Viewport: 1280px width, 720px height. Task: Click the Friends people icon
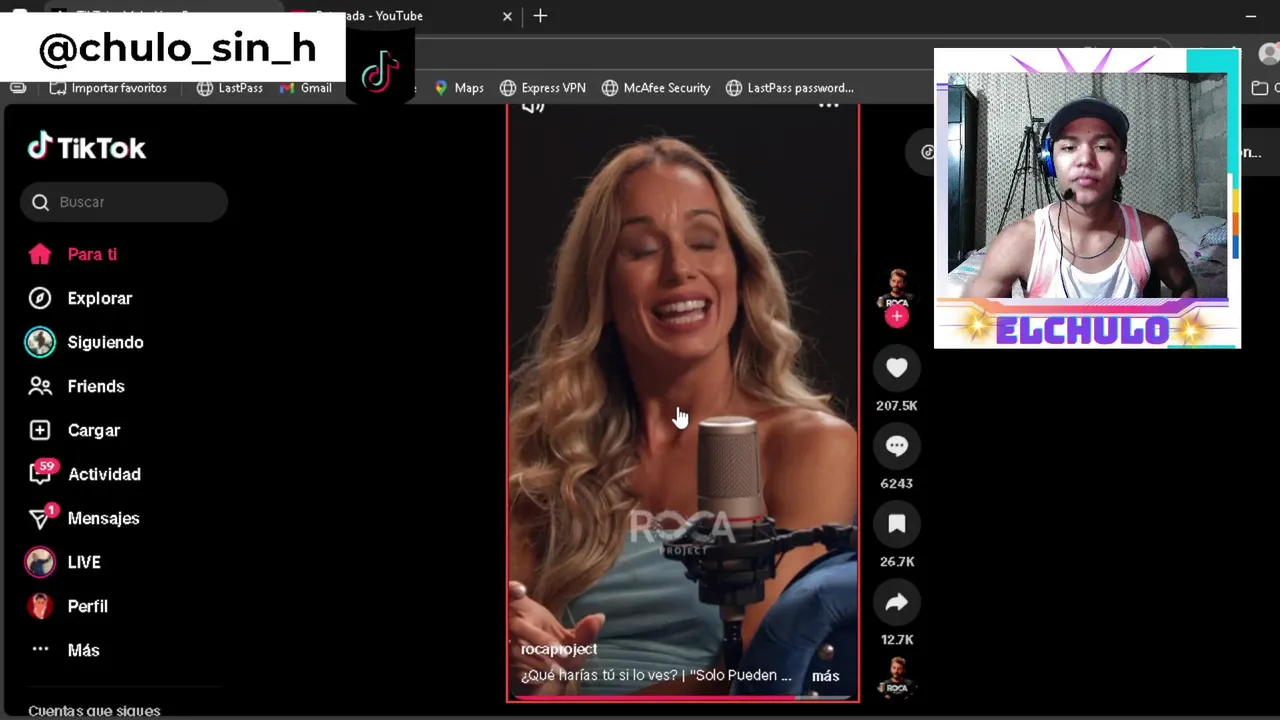click(x=40, y=386)
